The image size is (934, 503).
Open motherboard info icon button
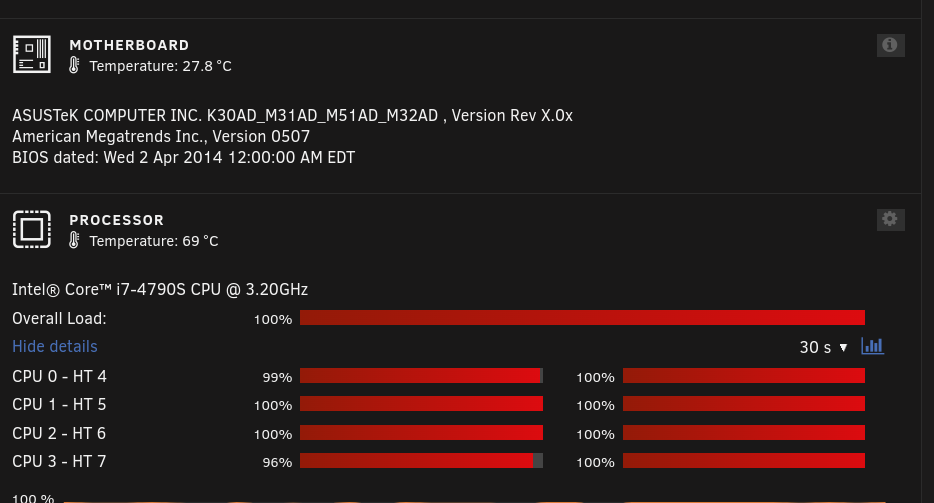click(x=891, y=45)
